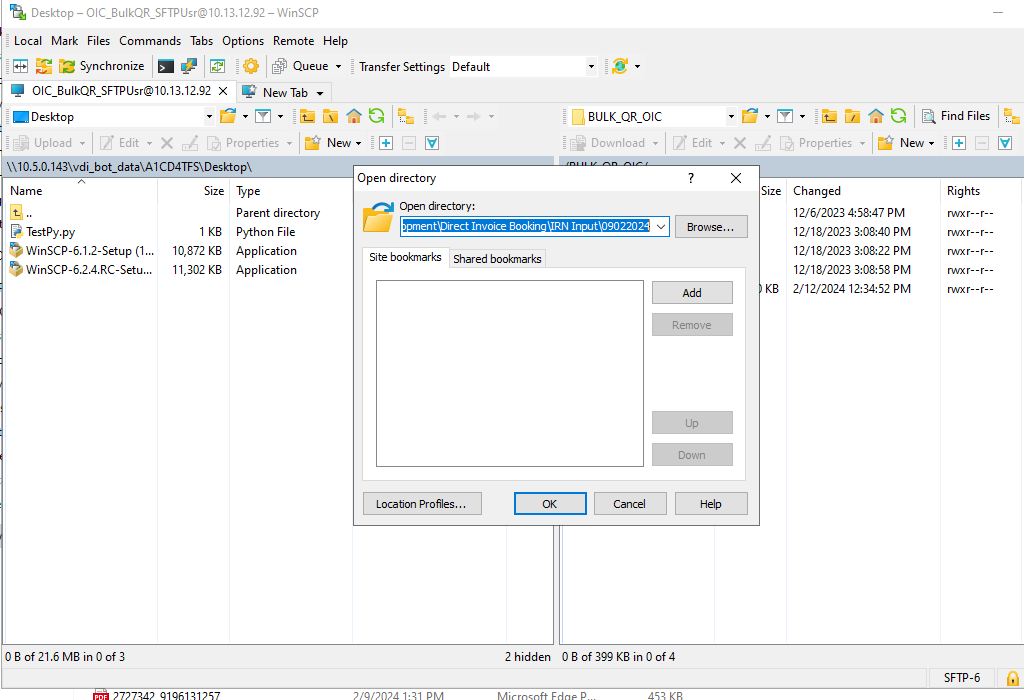Viewport: 1024px width, 700px height.
Task: Go to parent directory in local panel toolbar
Action: tap(307, 116)
